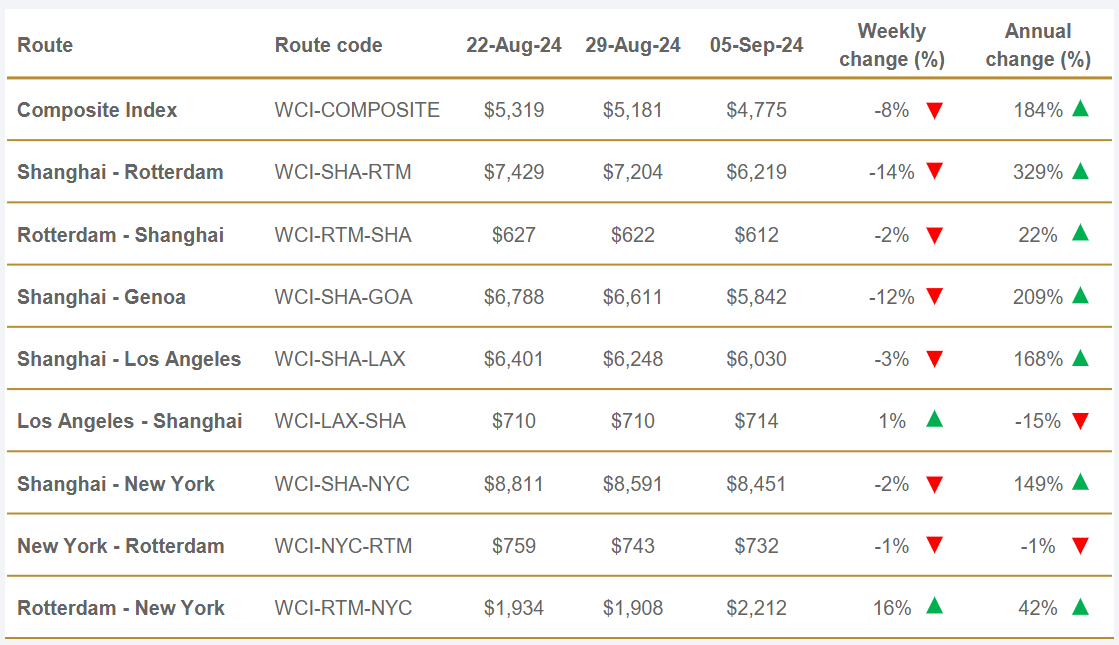Click the Weekly change (%) header

[892, 45]
